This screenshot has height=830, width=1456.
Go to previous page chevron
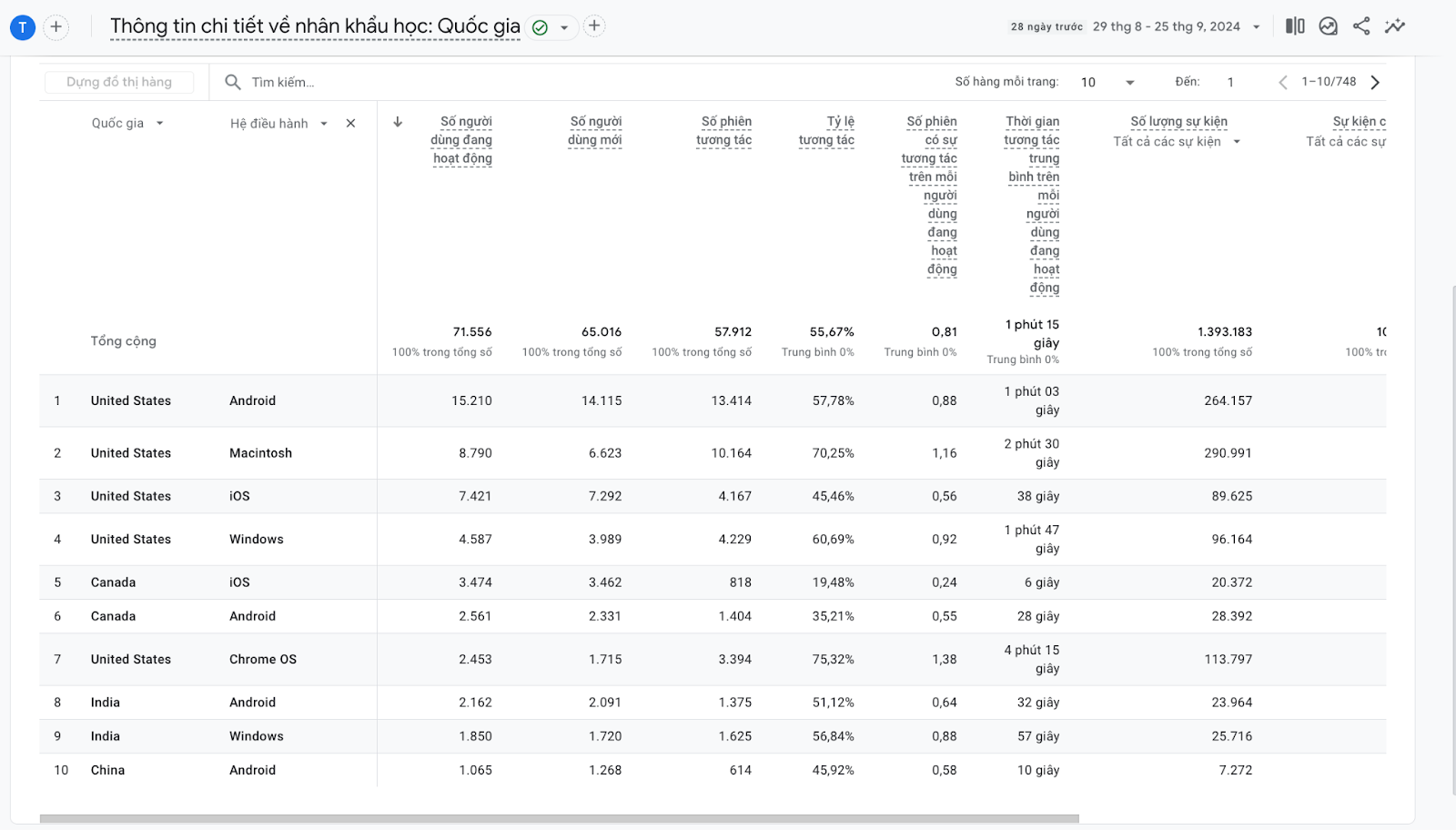pyautogui.click(x=1283, y=82)
